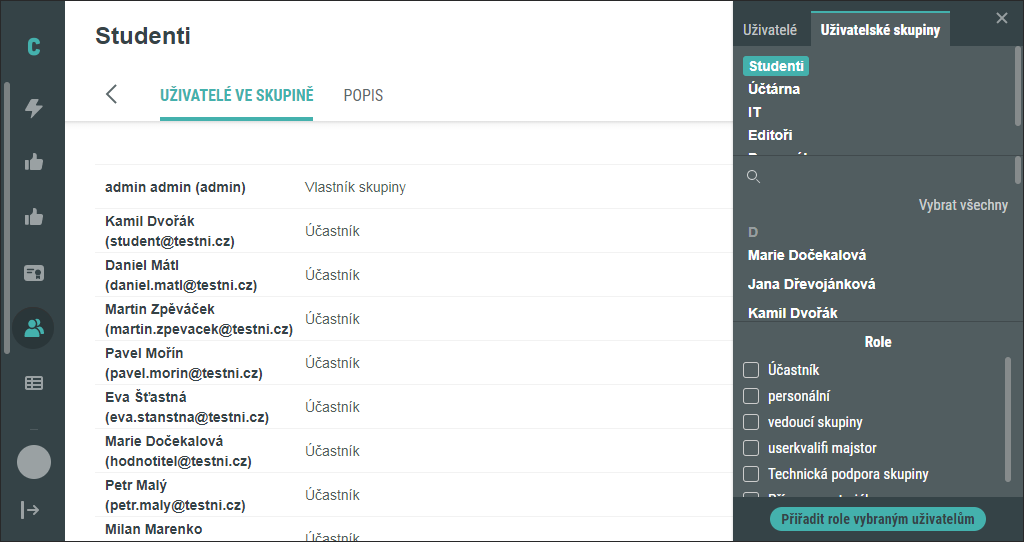Open the table list sidebar icon
Image resolution: width=1024 pixels, height=542 pixels.
34,383
